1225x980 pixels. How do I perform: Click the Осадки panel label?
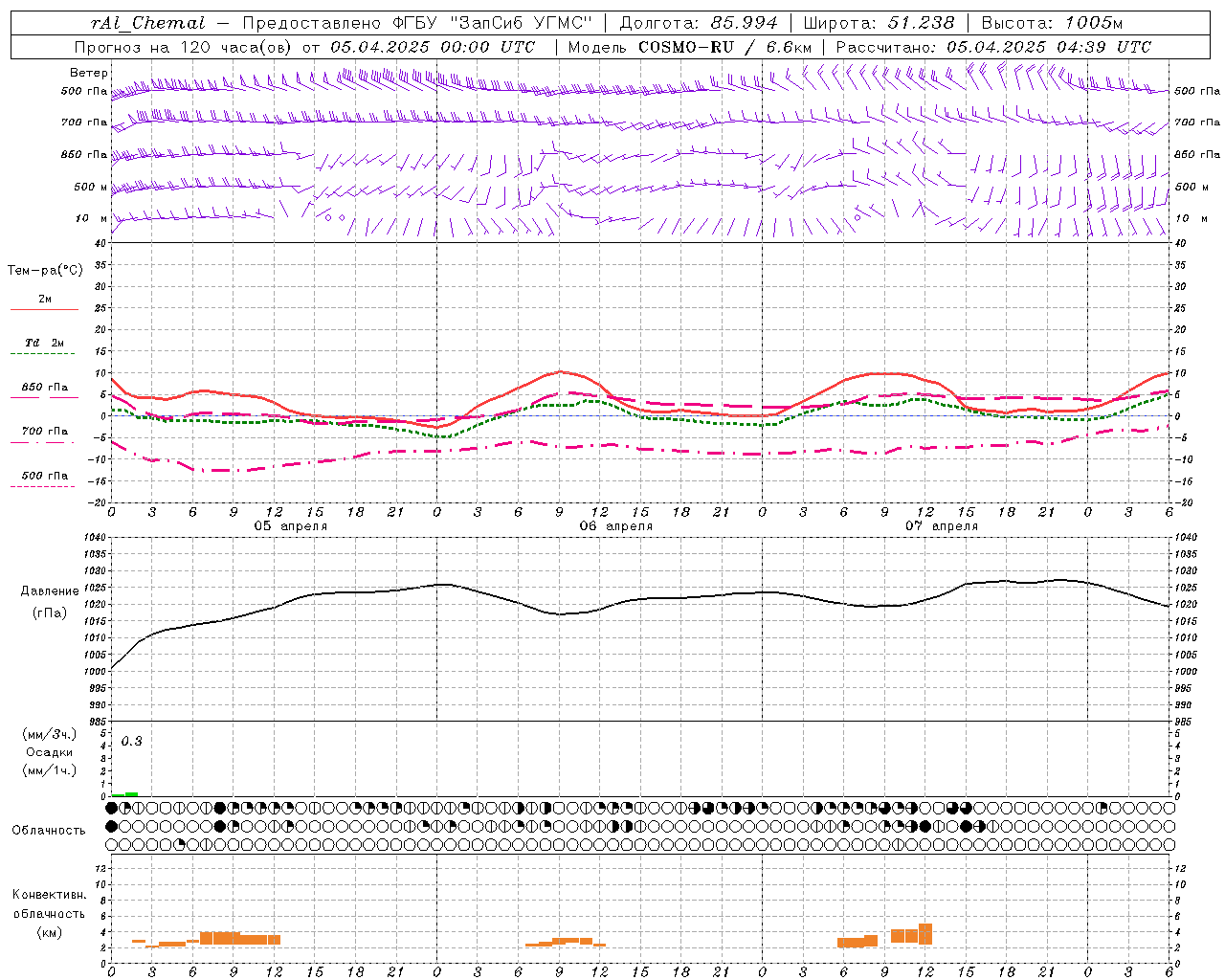[x=49, y=752]
